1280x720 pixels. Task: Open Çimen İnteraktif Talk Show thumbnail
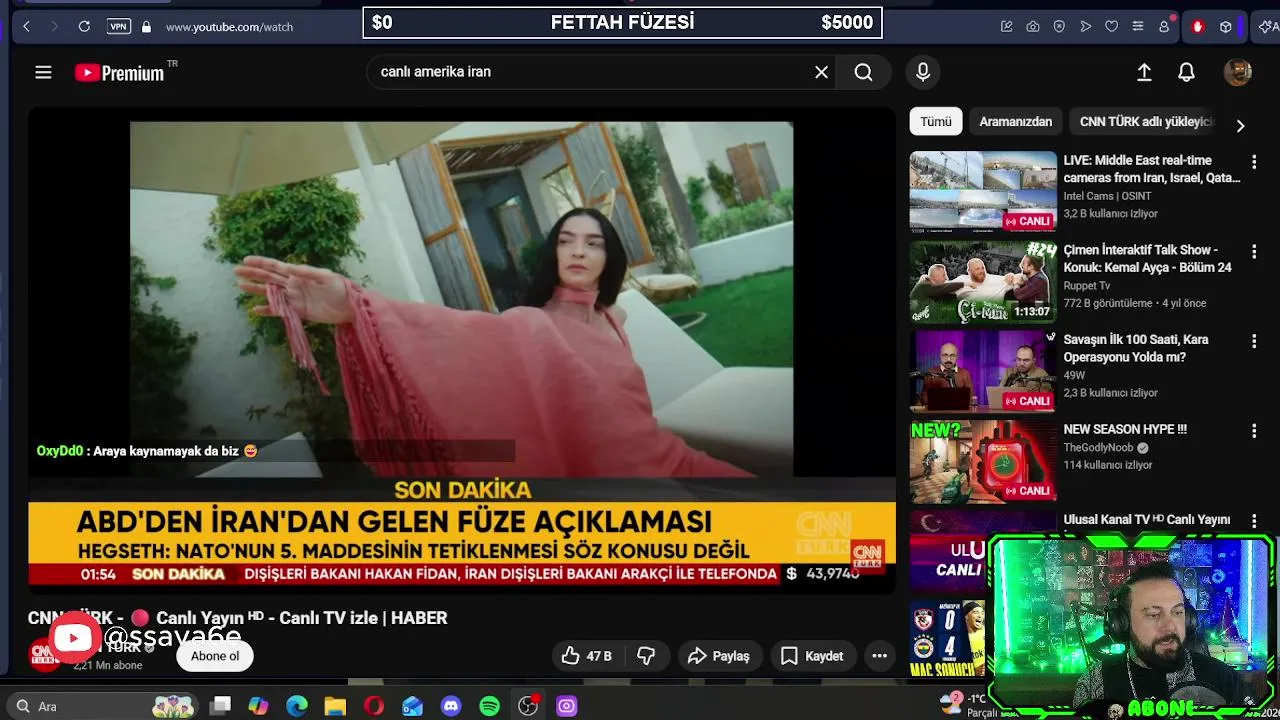[x=983, y=282]
